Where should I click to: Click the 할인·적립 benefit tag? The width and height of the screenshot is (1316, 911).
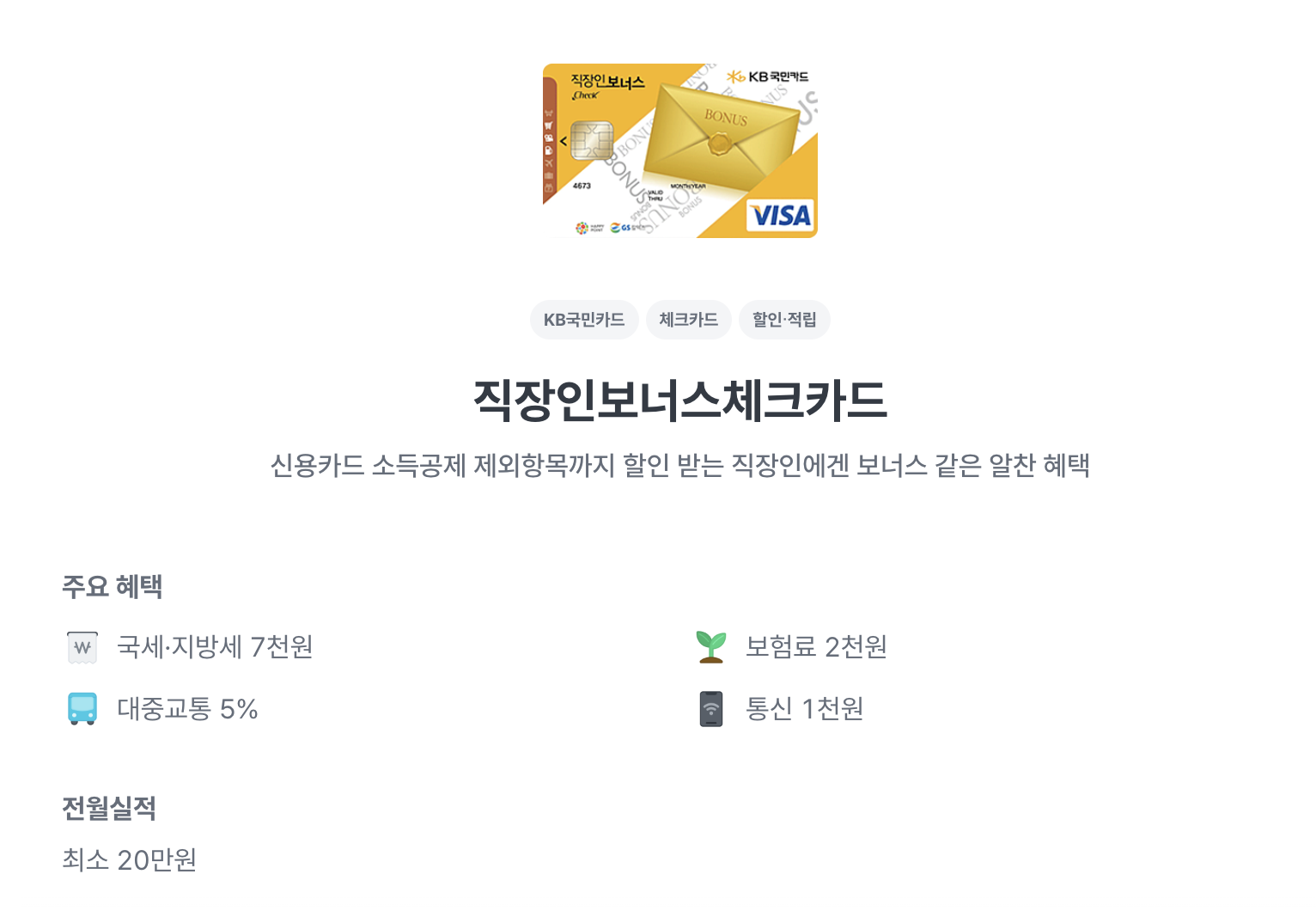pyautogui.click(x=783, y=319)
